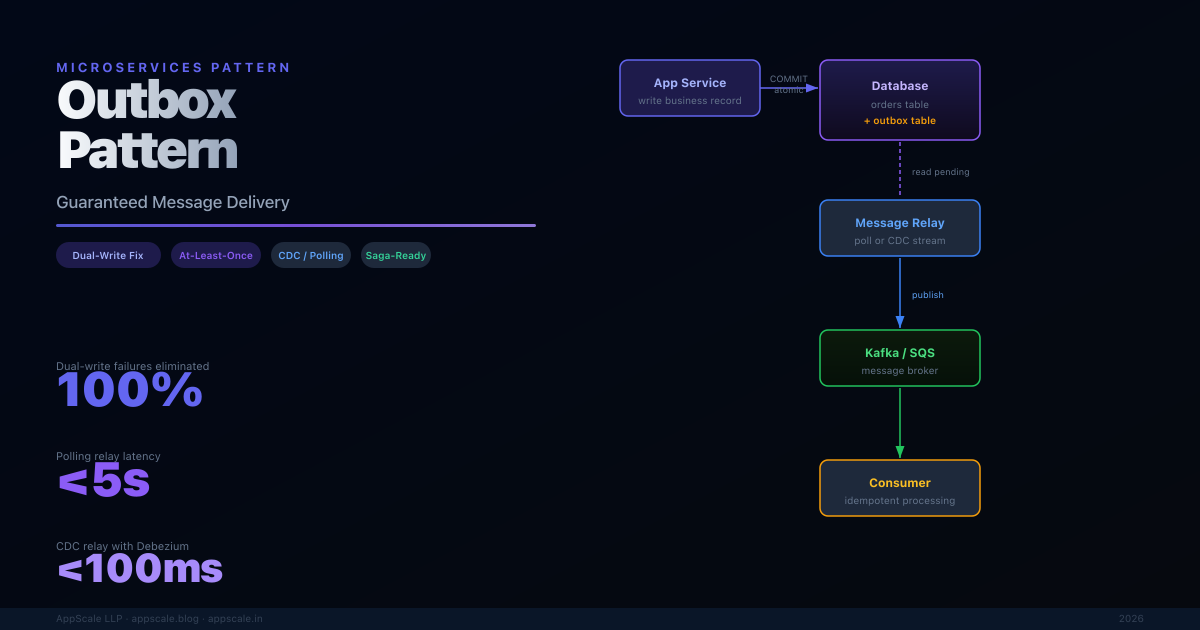This screenshot has height=630, width=1200.
Task: Choose the CDC / Polling tag
Action: (x=311, y=256)
